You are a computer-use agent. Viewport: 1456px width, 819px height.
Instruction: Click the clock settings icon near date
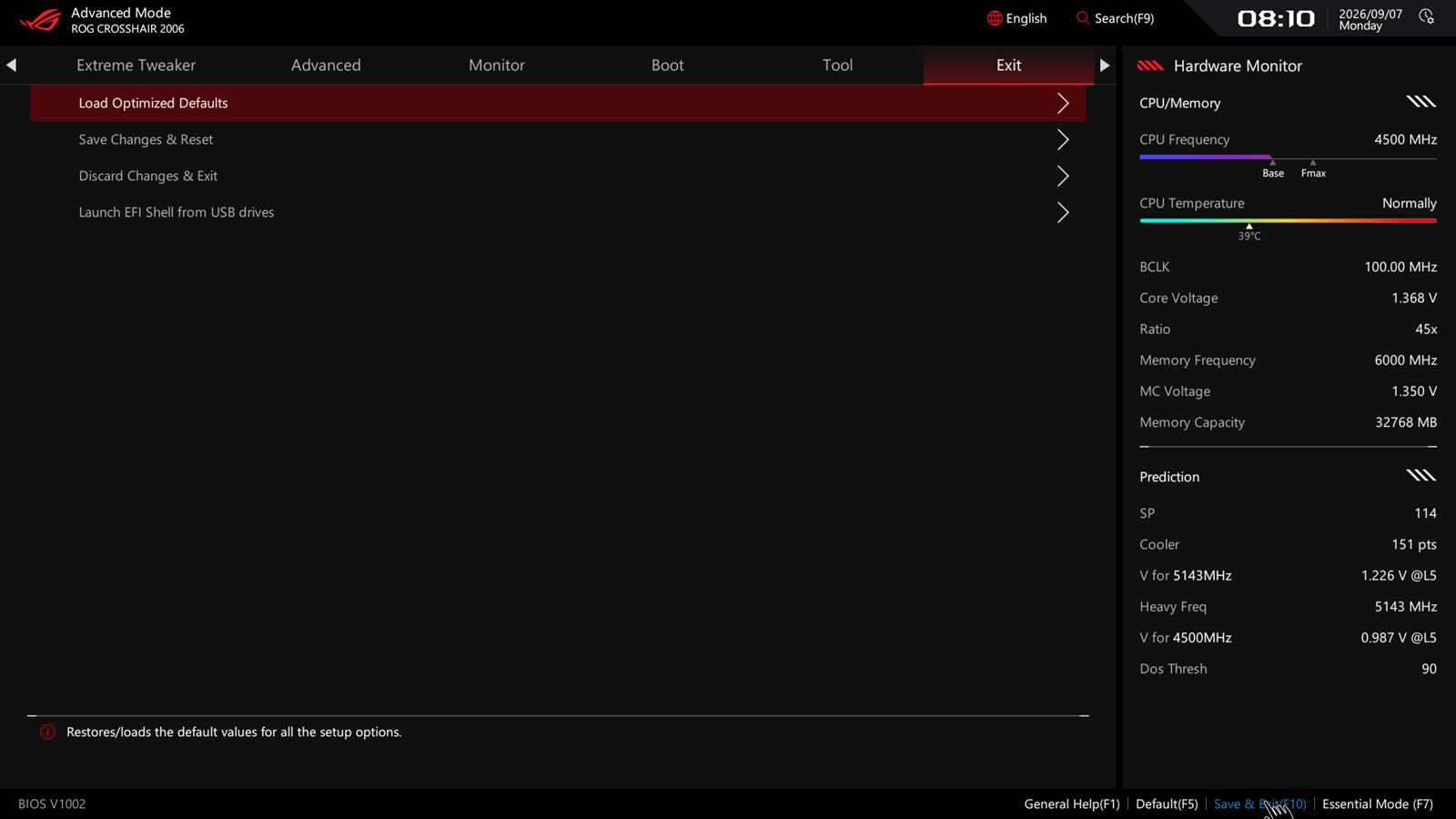pos(1427,17)
